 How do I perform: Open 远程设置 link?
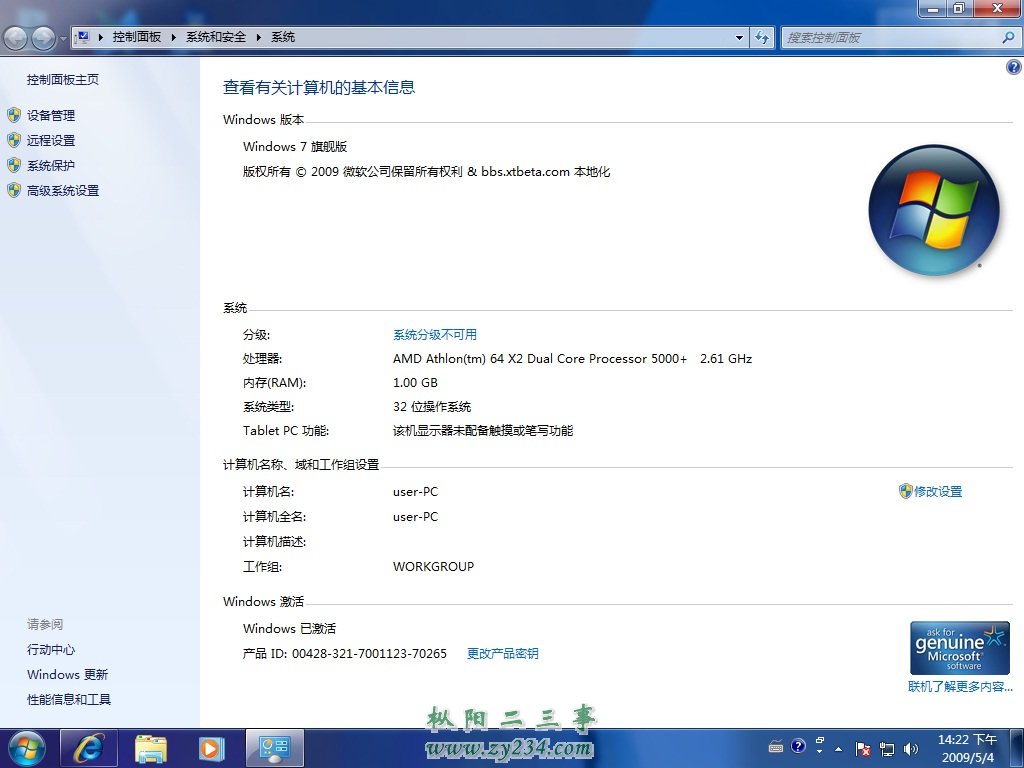[51, 140]
